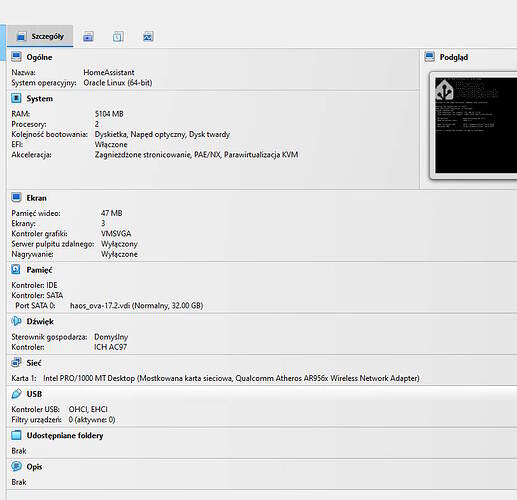Click the Udostępniane foldery folder icon

16,435
